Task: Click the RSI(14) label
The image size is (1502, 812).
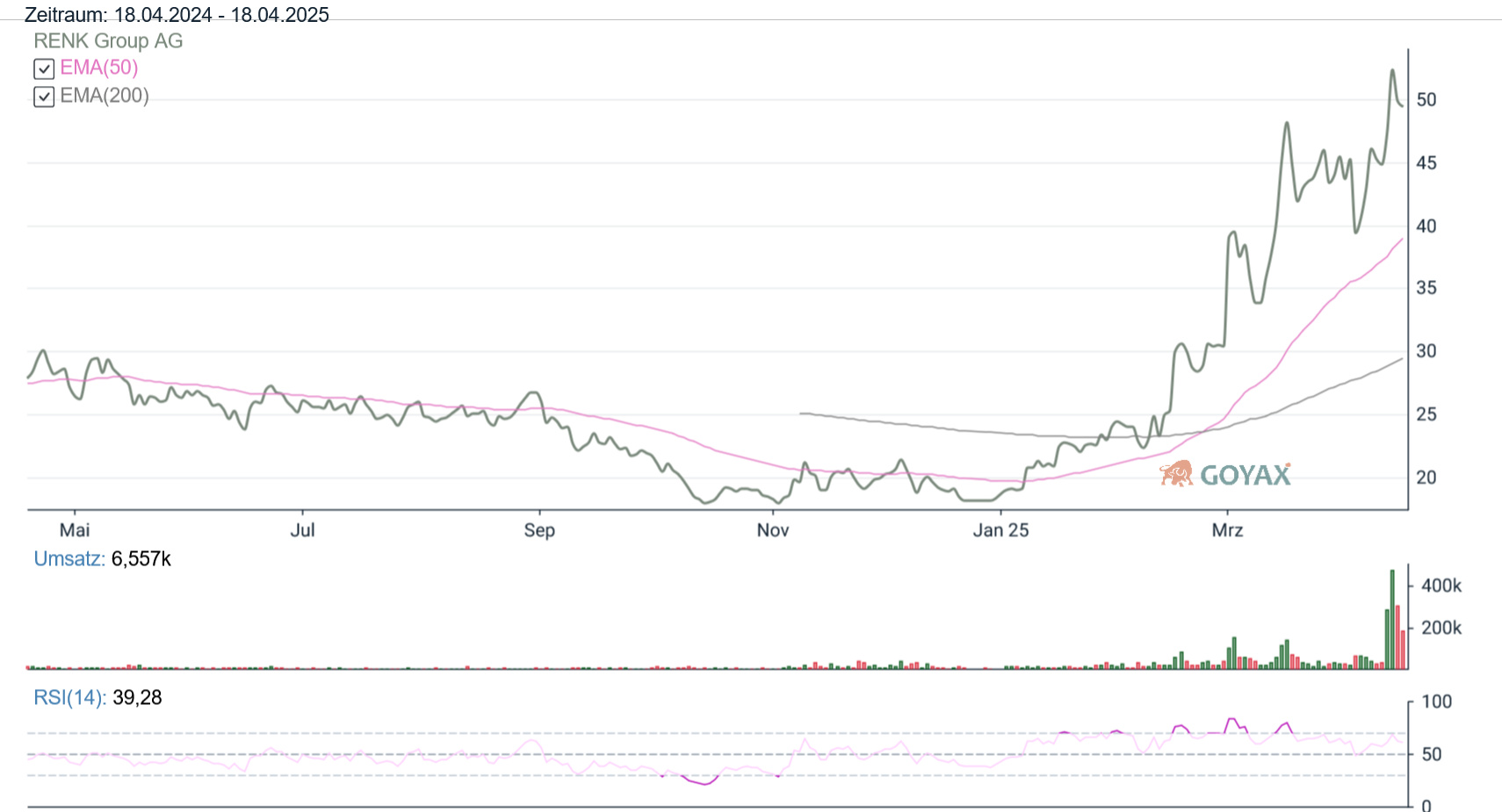Action: (70, 698)
